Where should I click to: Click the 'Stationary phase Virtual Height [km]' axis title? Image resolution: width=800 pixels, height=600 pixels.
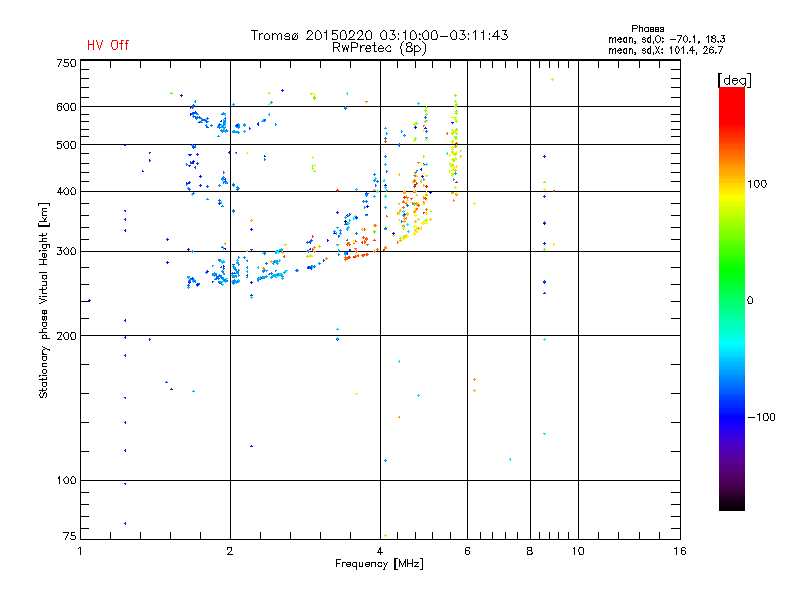click(44, 300)
